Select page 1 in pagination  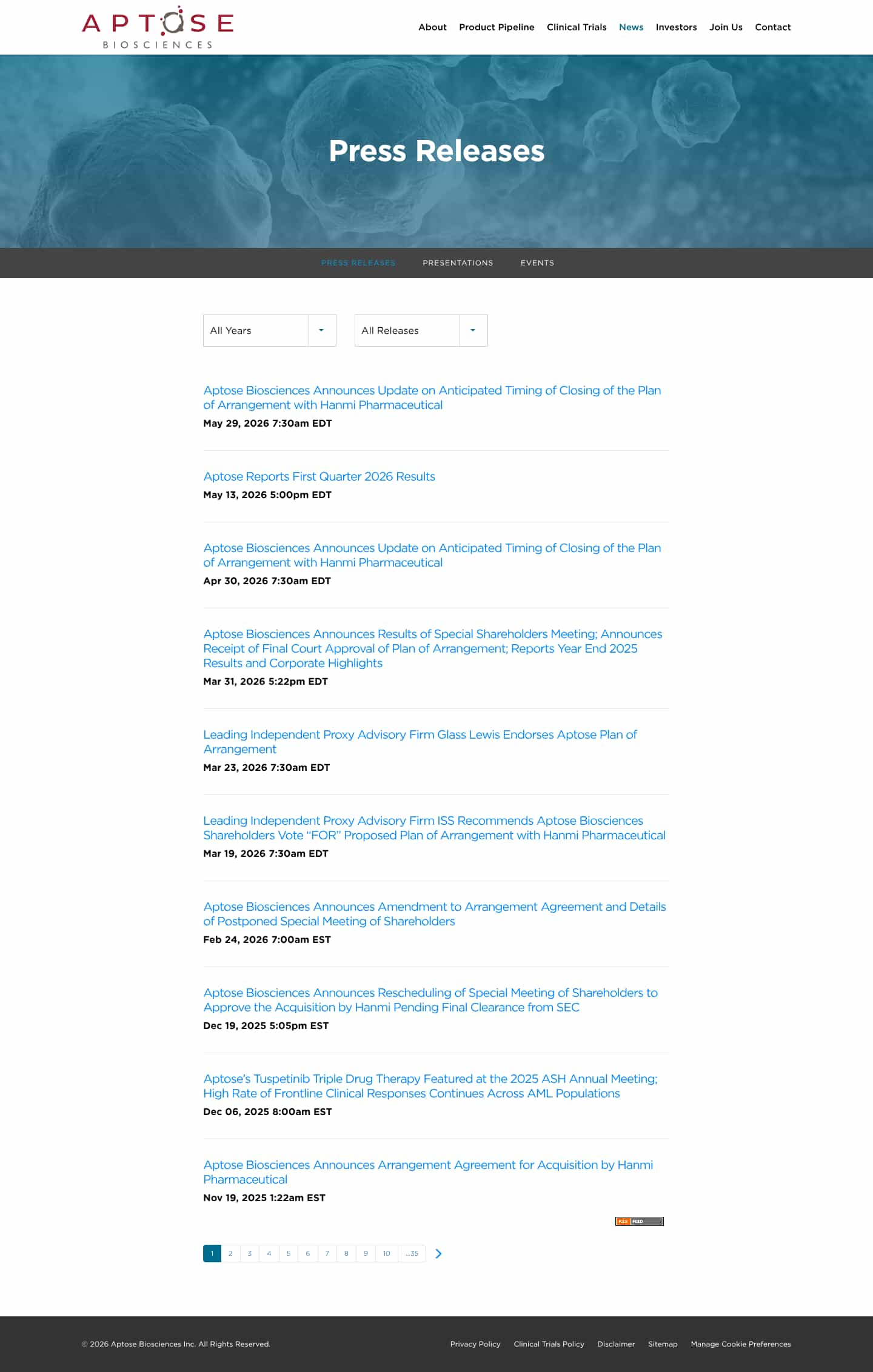click(212, 1253)
